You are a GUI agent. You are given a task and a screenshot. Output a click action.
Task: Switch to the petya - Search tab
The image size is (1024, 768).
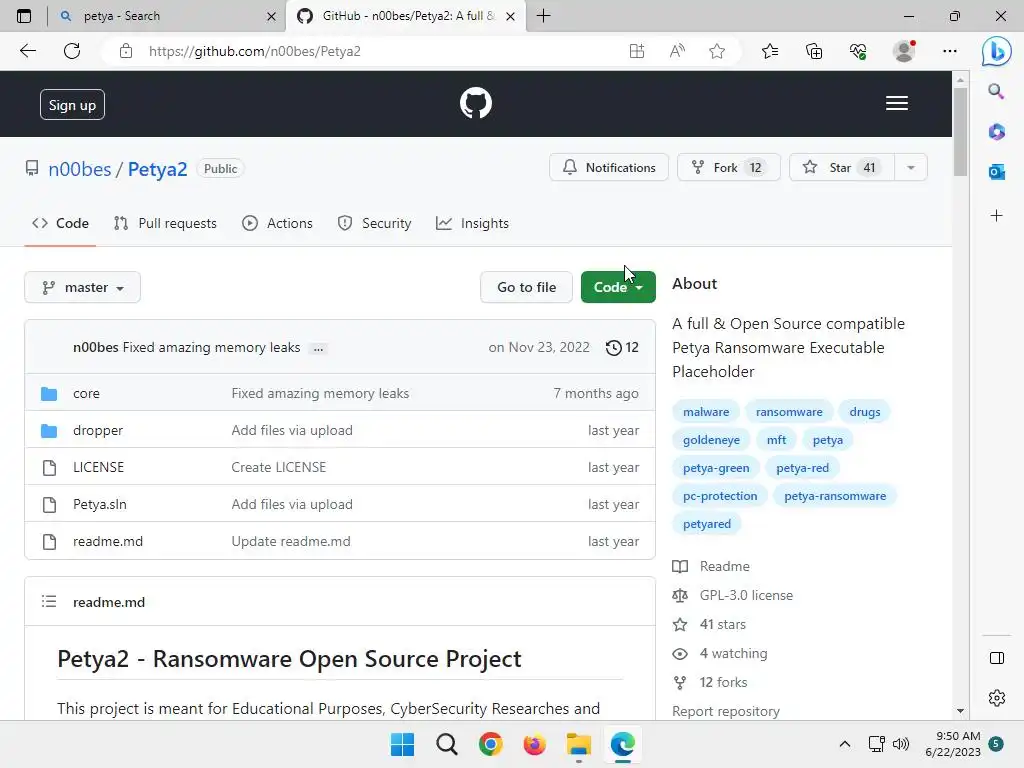click(x=167, y=16)
